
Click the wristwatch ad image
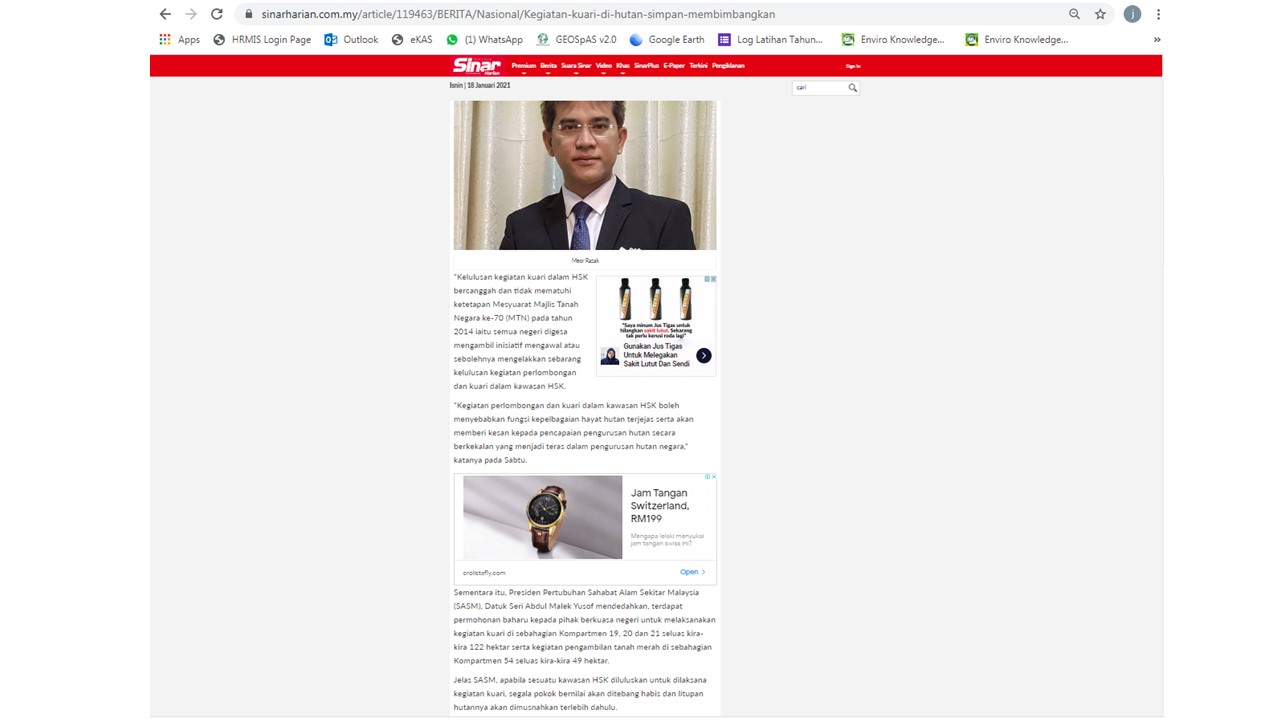point(543,517)
